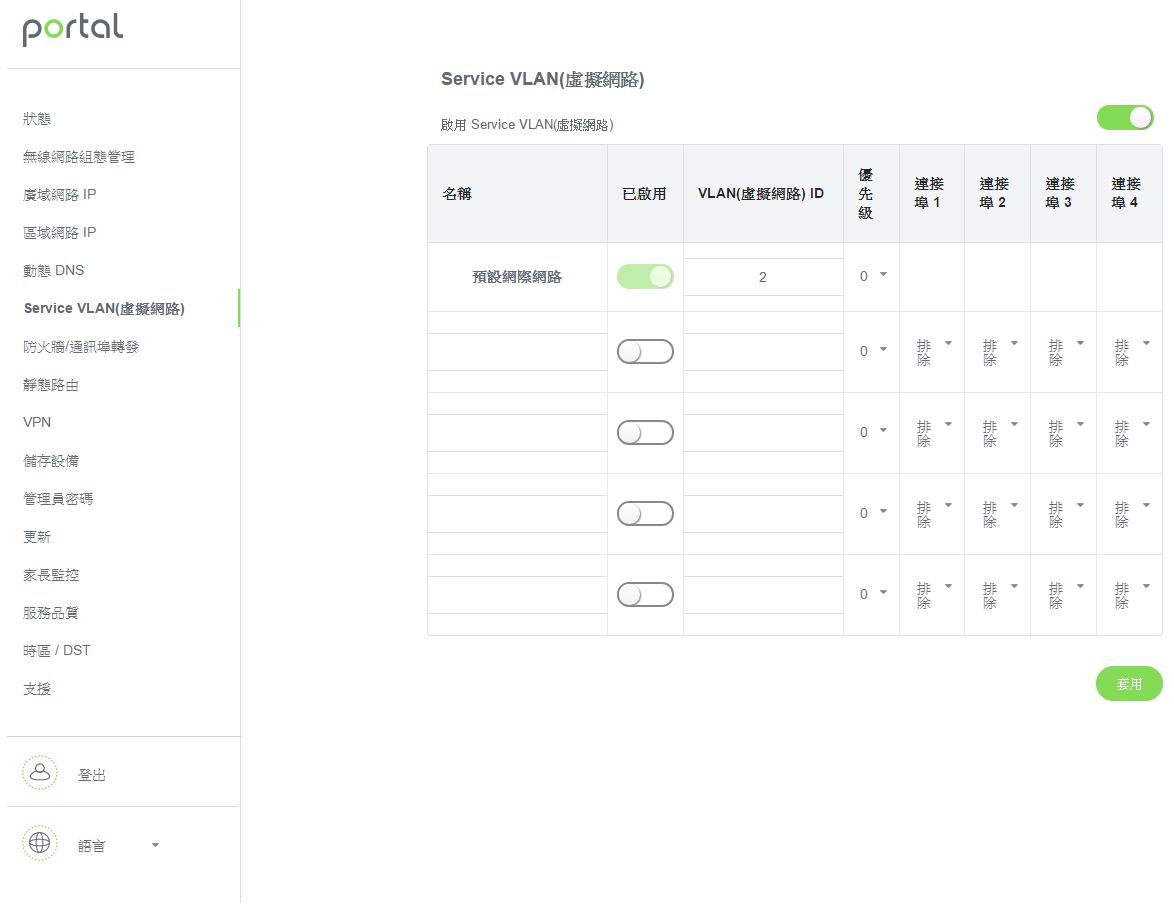Open 連接埠 2 dropdown in second VLAN entry
Viewport: 1174px width, 906px height.
tap(1000, 352)
